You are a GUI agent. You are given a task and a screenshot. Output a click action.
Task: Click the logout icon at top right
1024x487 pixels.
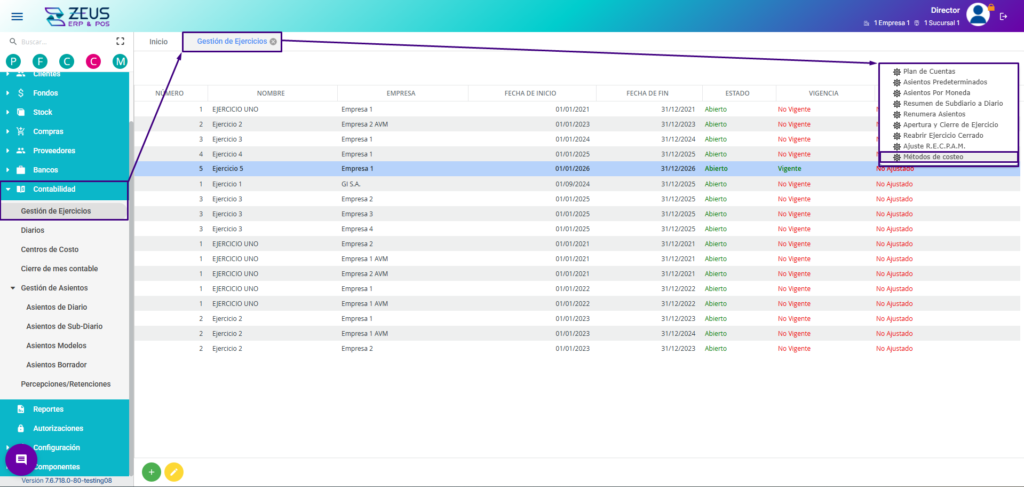[1003, 16]
